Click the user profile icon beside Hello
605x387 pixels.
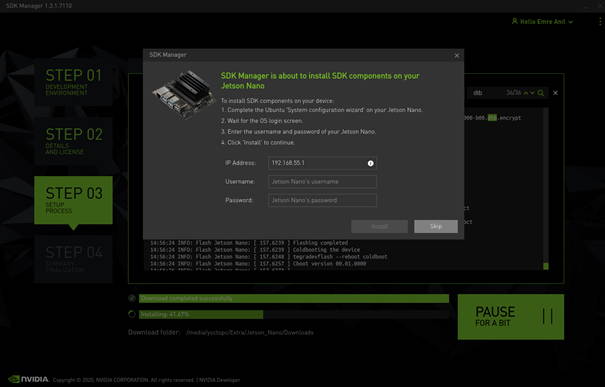point(514,21)
